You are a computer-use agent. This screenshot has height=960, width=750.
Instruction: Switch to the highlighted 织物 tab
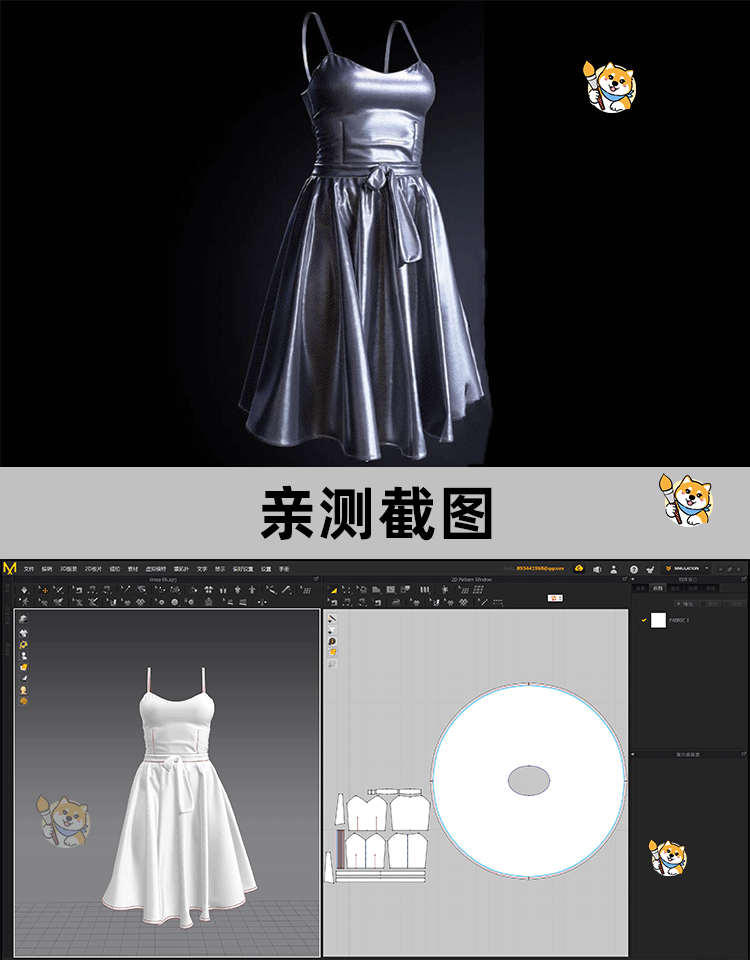657,589
